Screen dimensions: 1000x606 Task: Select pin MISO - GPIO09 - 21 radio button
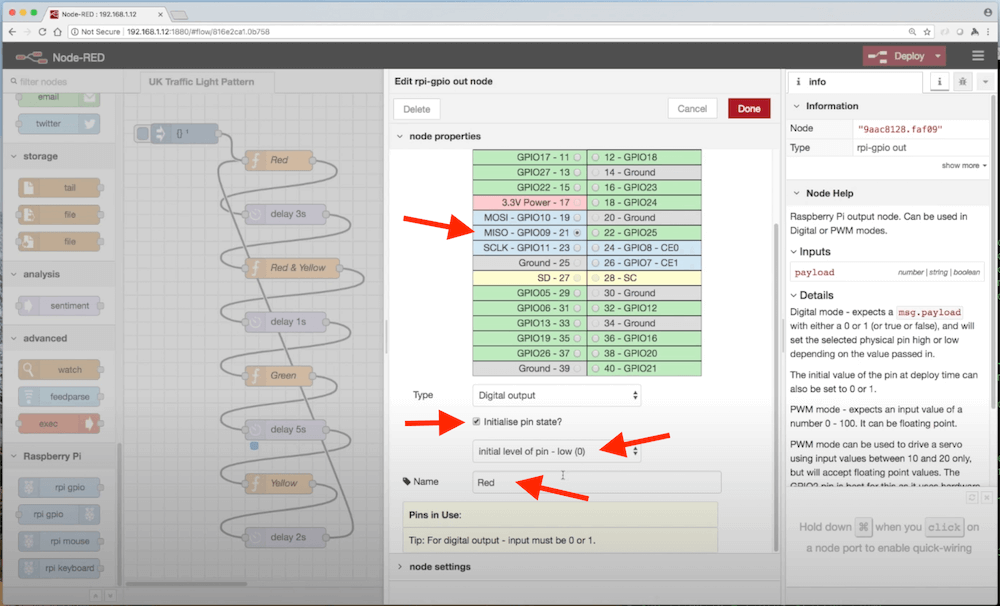[577, 233]
